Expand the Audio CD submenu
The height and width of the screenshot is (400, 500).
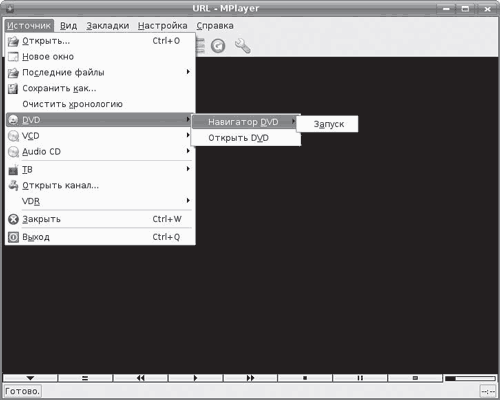tap(100, 152)
